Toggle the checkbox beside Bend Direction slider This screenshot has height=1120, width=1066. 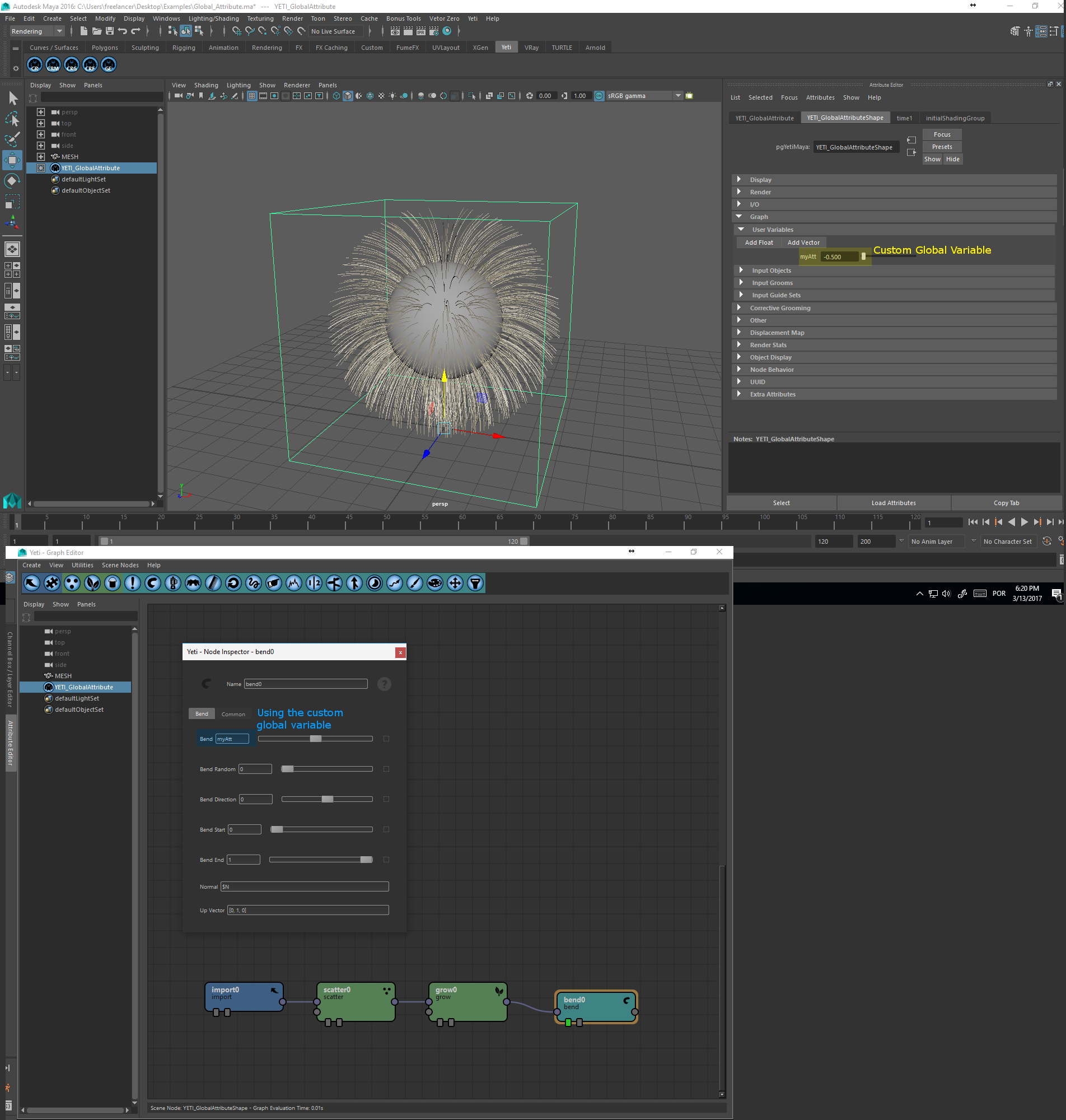pos(386,799)
